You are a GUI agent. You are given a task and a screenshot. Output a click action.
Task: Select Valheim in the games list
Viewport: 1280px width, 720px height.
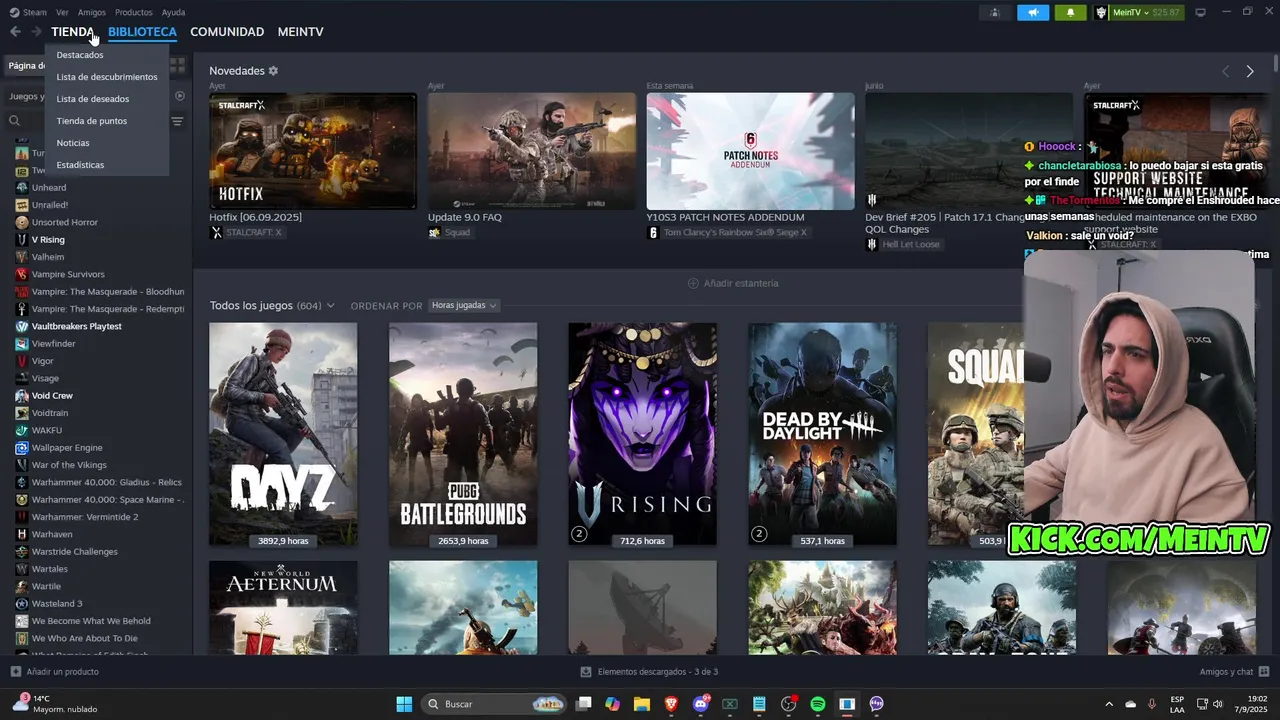tap(48, 257)
